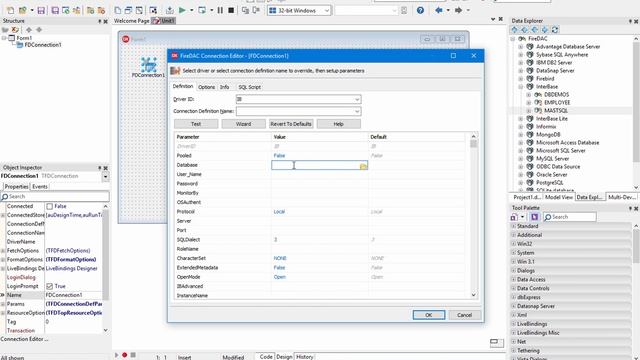
Task: Collapse the InterBase node in the Data Explorer
Action: pos(520,87)
